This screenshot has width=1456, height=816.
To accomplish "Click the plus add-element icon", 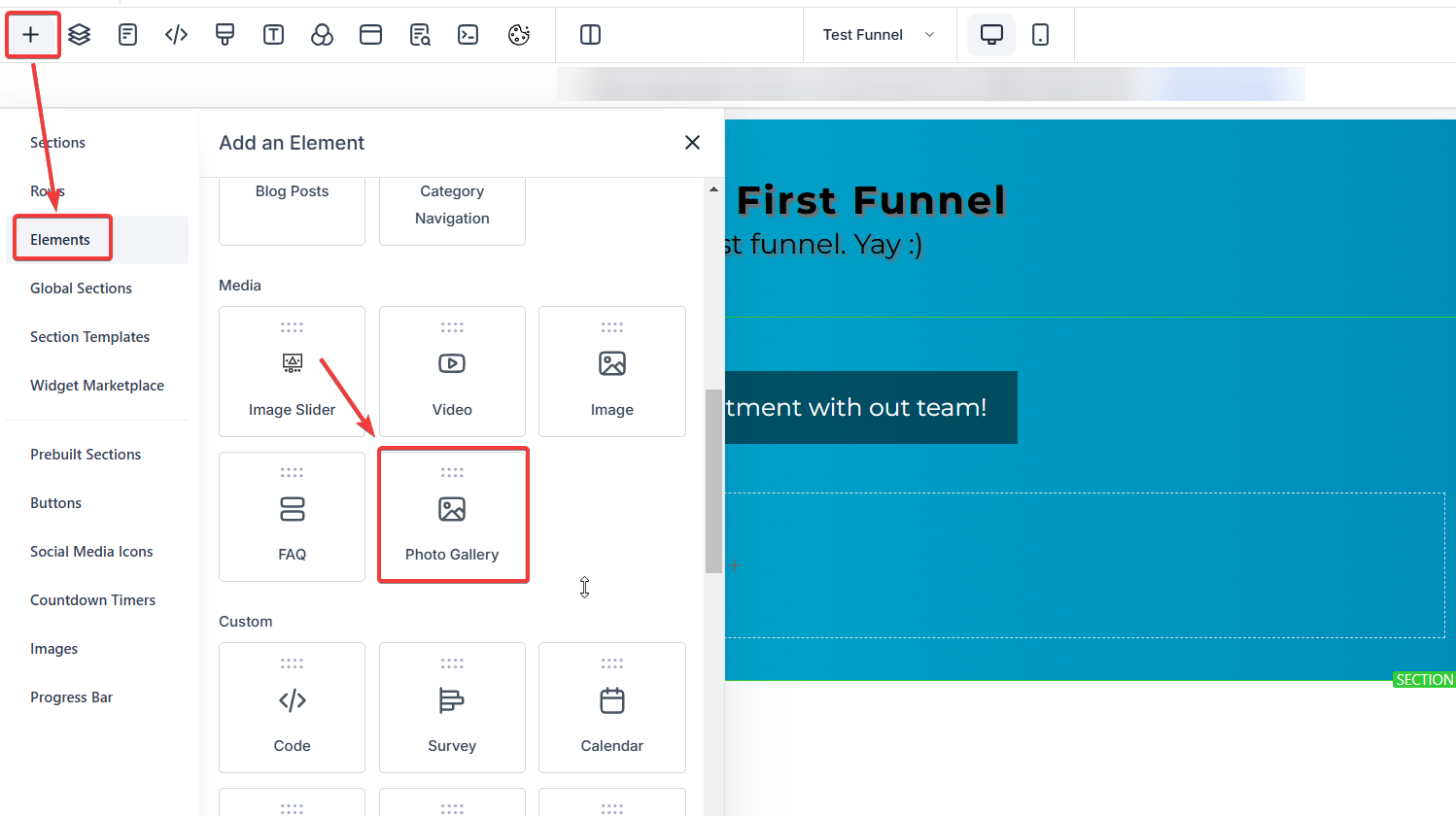I will (31, 35).
